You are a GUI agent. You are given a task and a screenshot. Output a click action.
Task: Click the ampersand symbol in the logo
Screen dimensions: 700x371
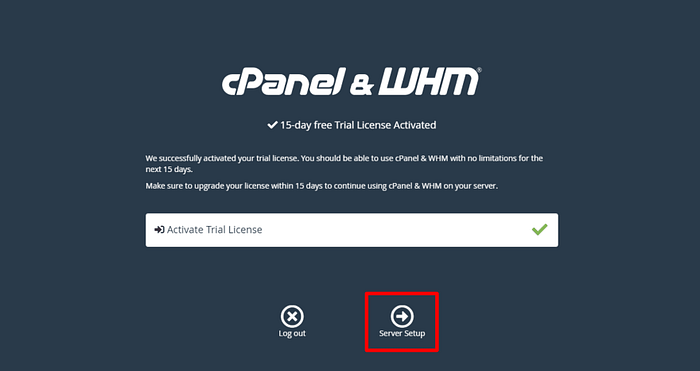point(362,84)
